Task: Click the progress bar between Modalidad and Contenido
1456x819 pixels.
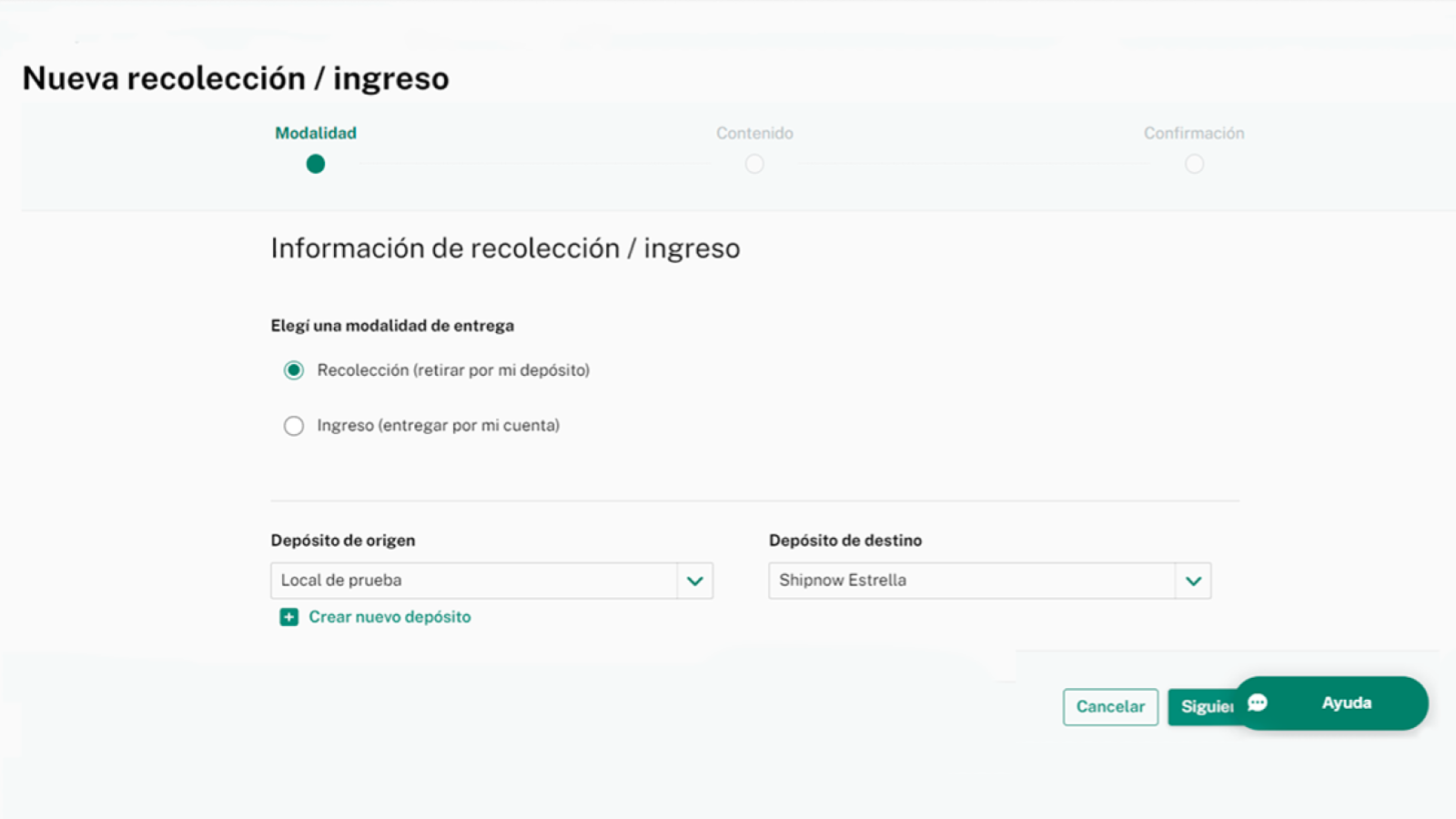Action: (537, 164)
